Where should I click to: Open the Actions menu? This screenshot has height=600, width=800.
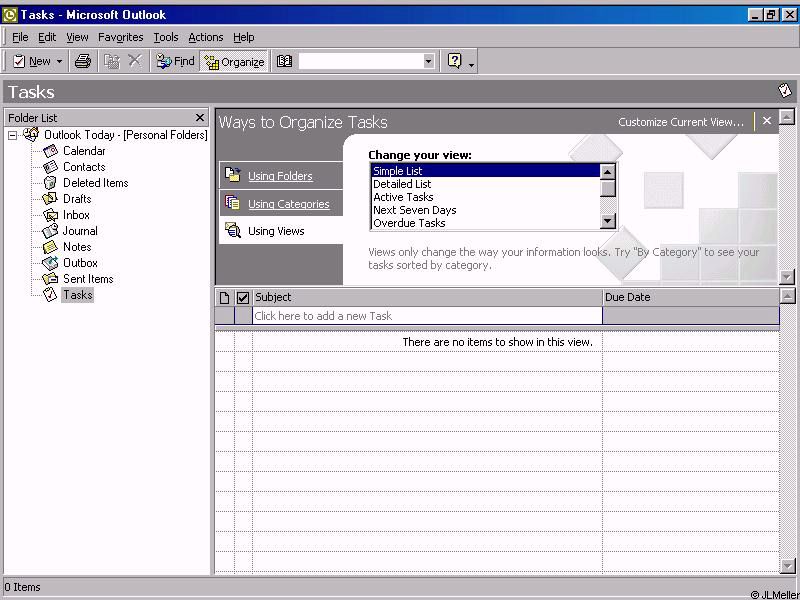[x=206, y=37]
